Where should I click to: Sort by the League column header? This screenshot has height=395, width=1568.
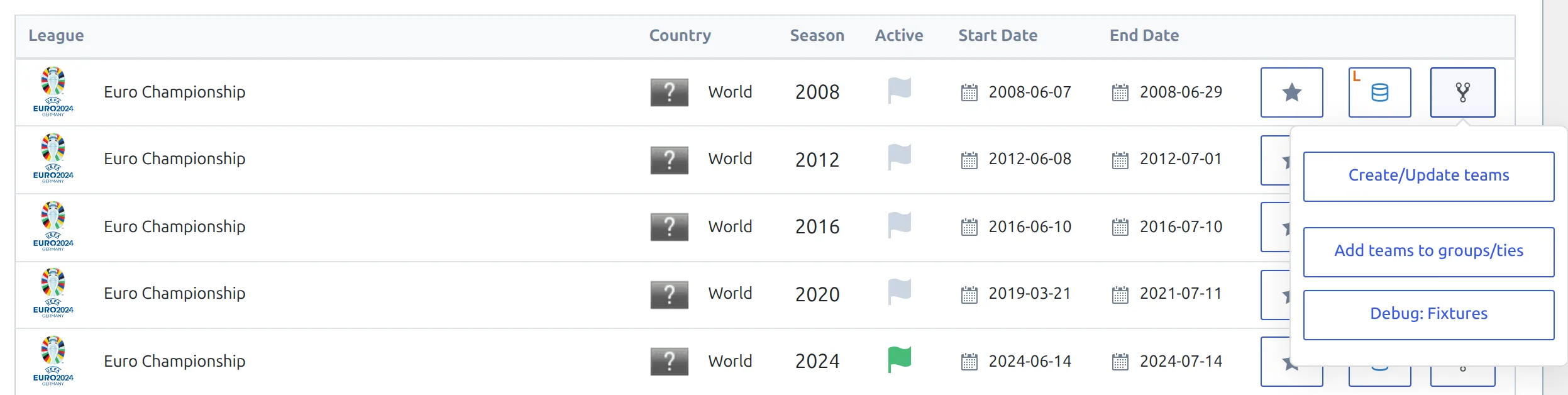pos(56,36)
